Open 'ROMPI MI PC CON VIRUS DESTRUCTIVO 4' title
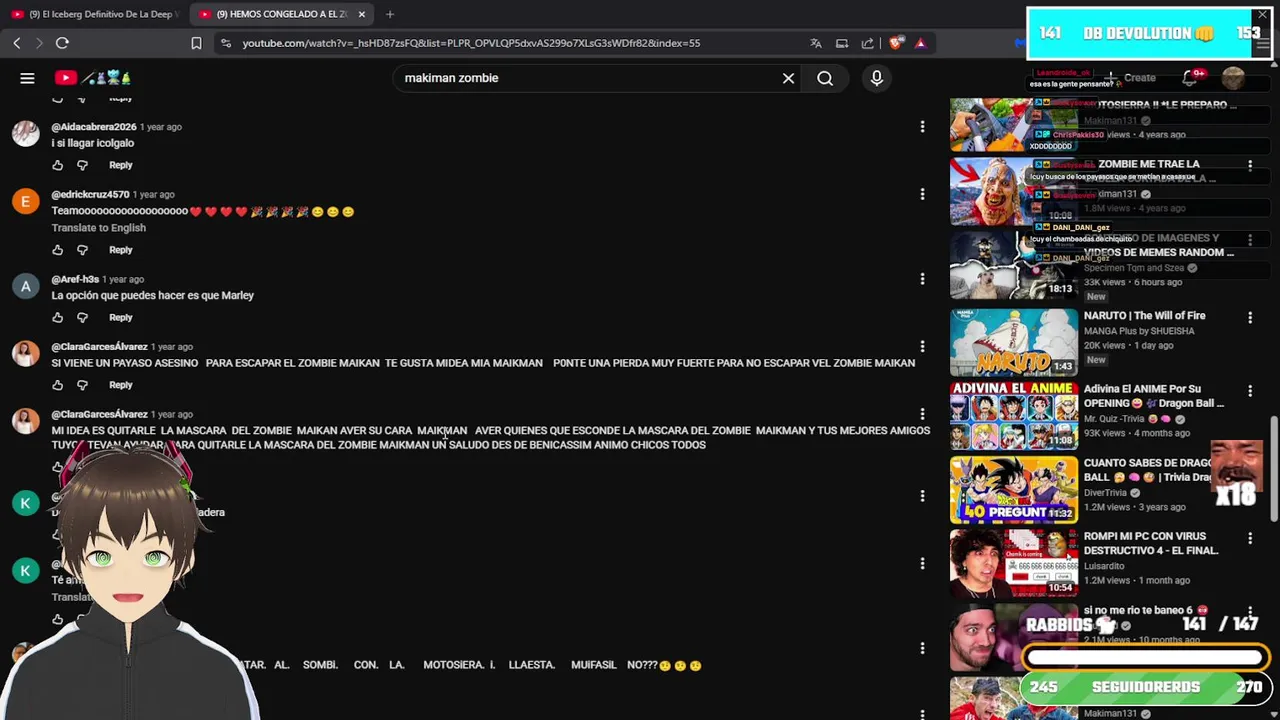 click(1151, 543)
